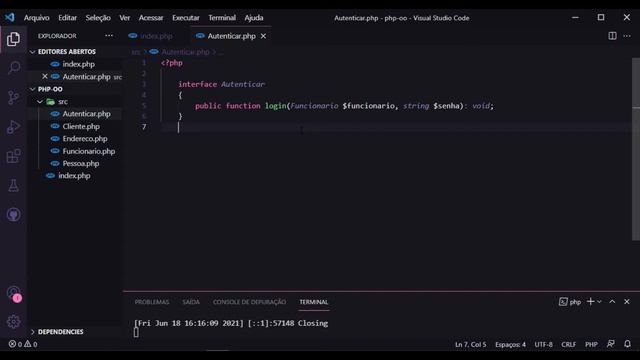Open Source Control view

(x=13, y=97)
